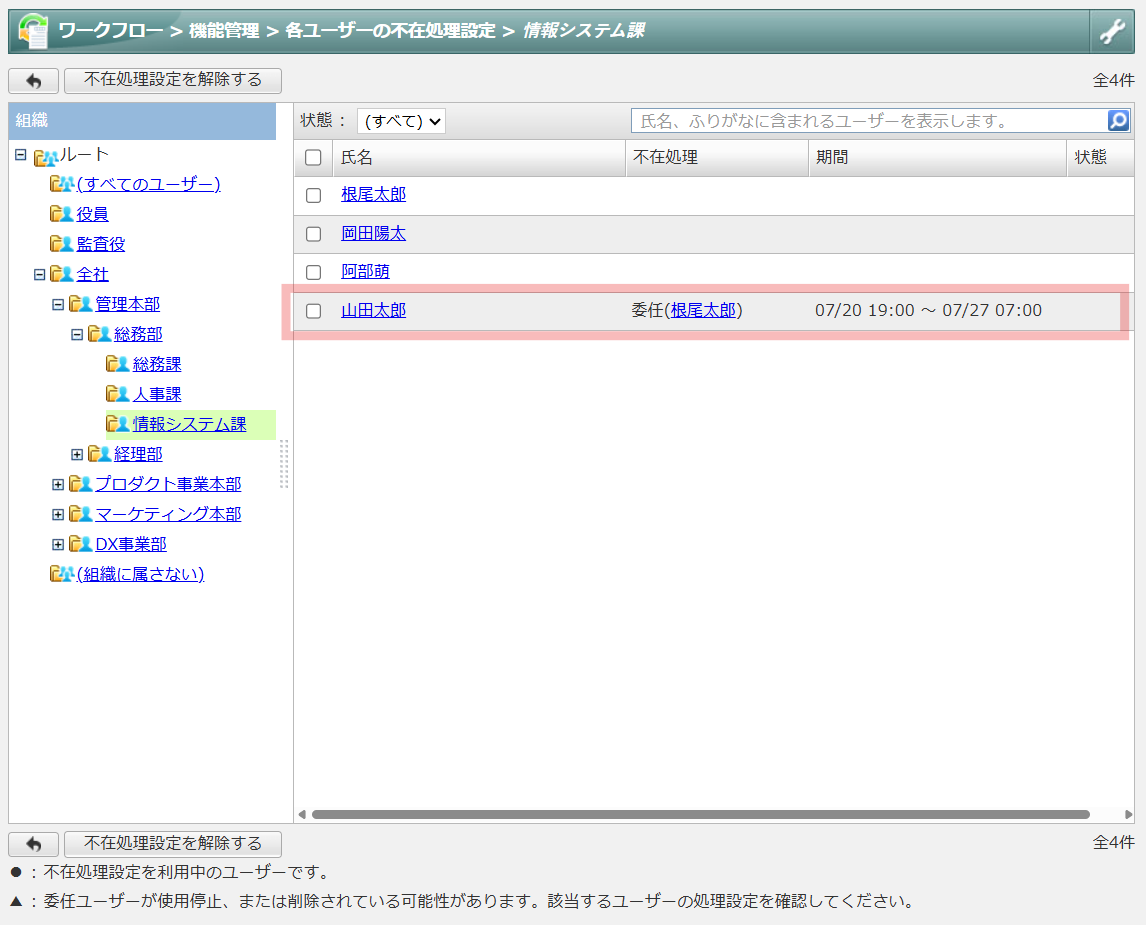The image size is (1146, 925).
Task: Click the workflow logo icon in header
Action: coord(33,31)
